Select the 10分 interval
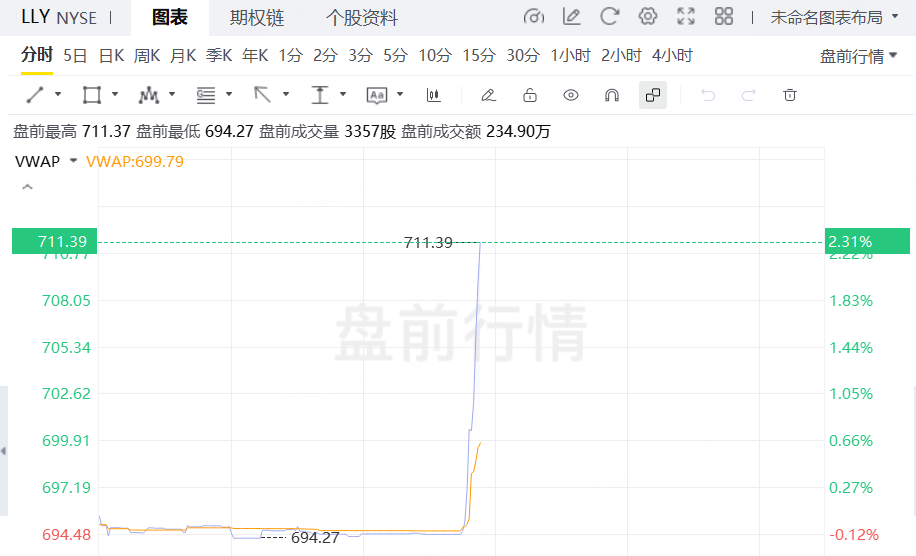The image size is (916, 556). (x=435, y=55)
